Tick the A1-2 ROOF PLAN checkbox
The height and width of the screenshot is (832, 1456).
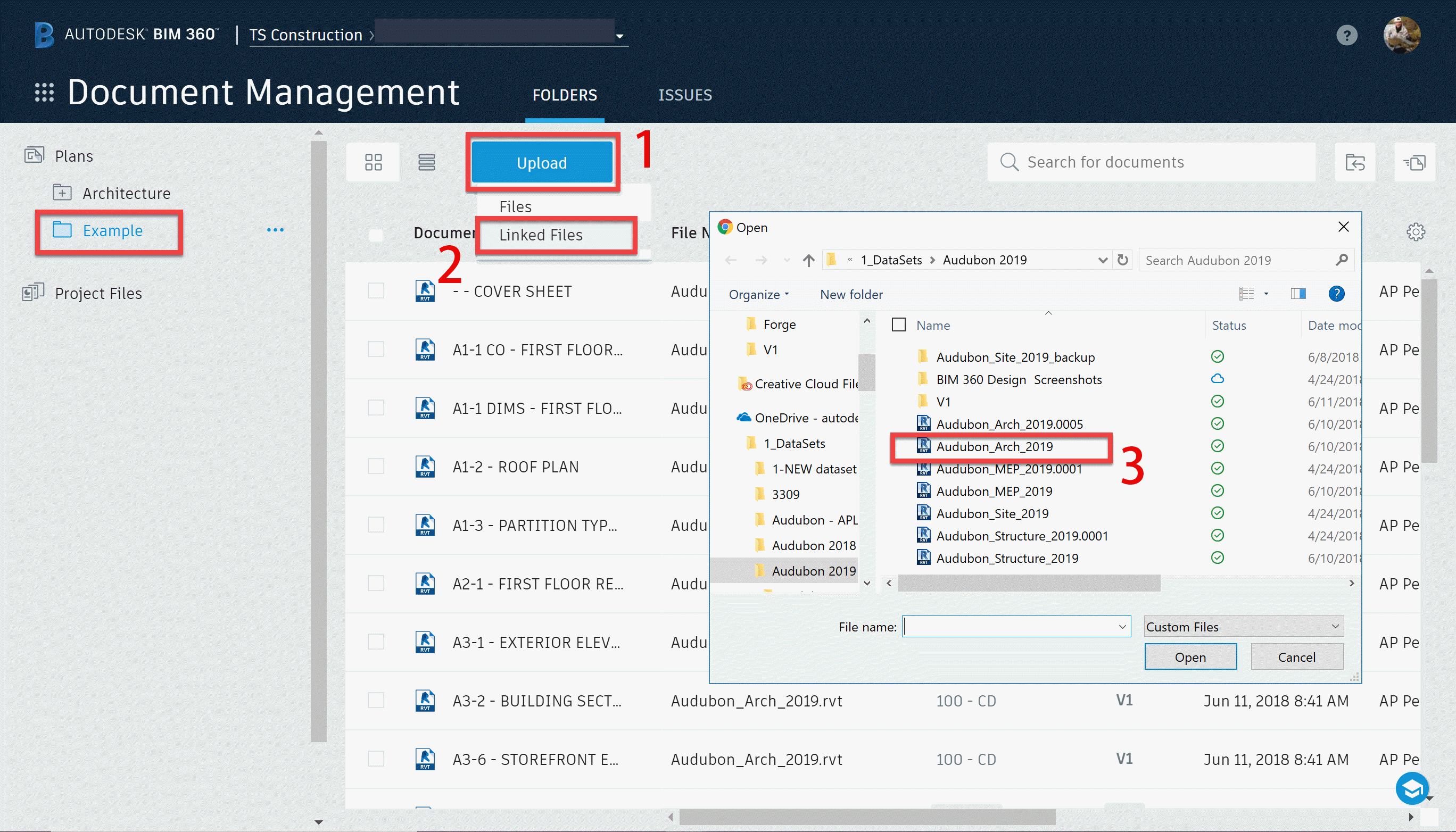point(376,467)
